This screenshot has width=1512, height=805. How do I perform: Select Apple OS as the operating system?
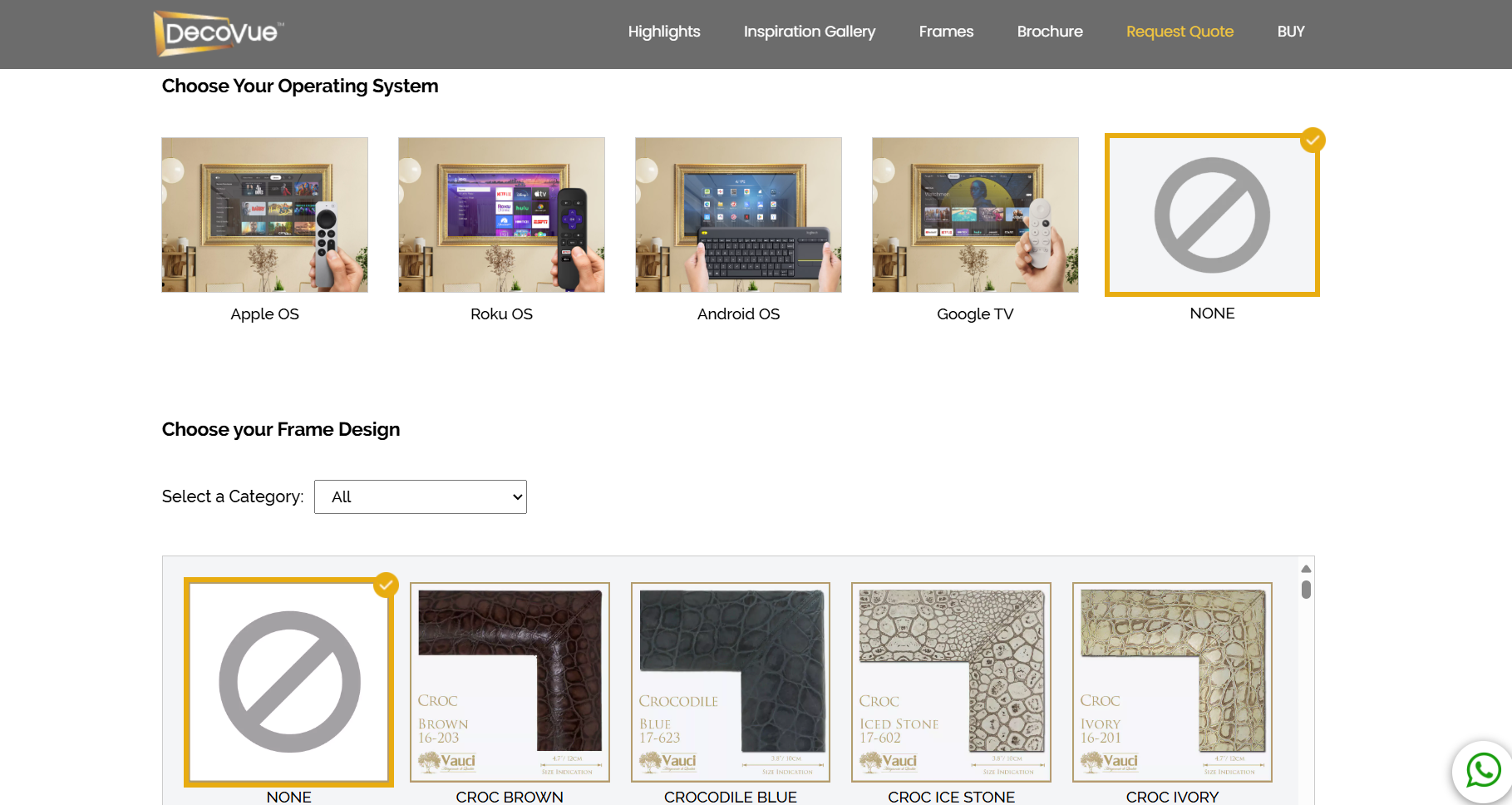point(264,215)
